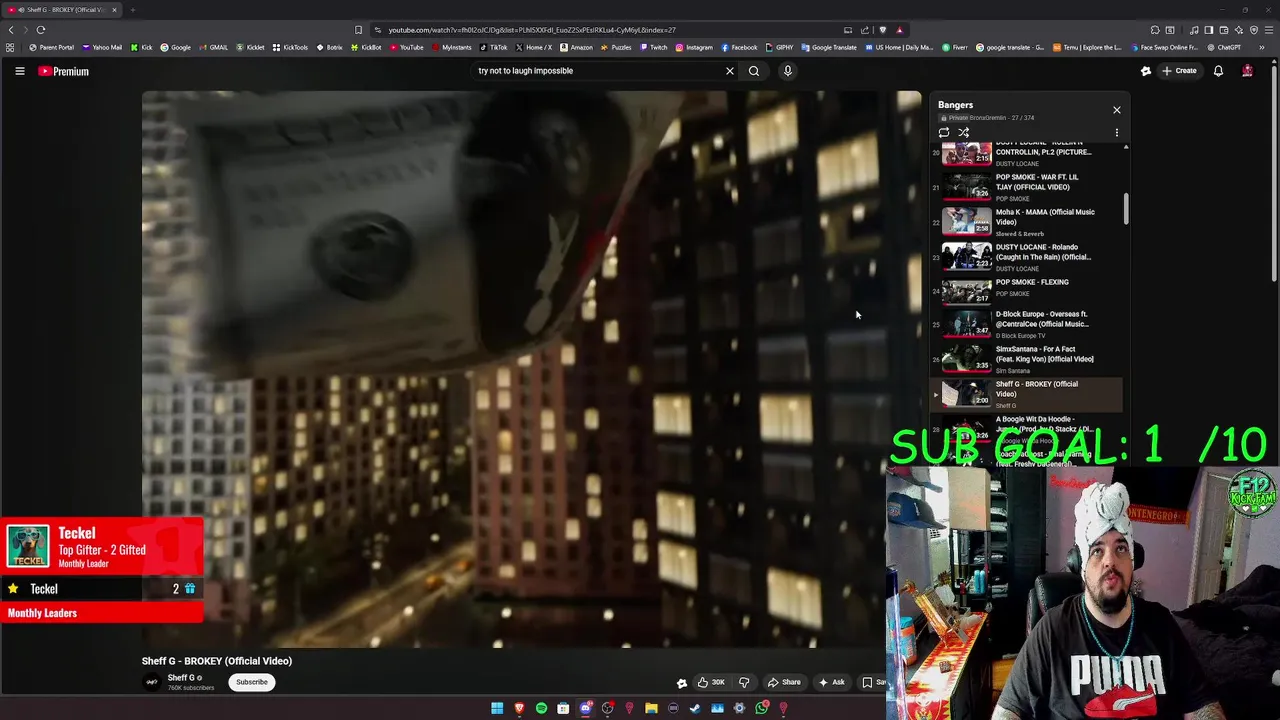Screen dimensions: 1280x720
Task: Open the Sheff G channel name link
Action: pyautogui.click(x=181, y=678)
